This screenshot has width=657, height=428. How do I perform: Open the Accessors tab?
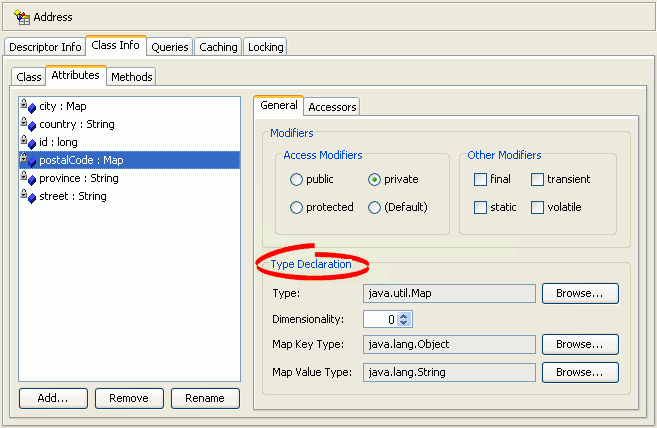tap(332, 107)
